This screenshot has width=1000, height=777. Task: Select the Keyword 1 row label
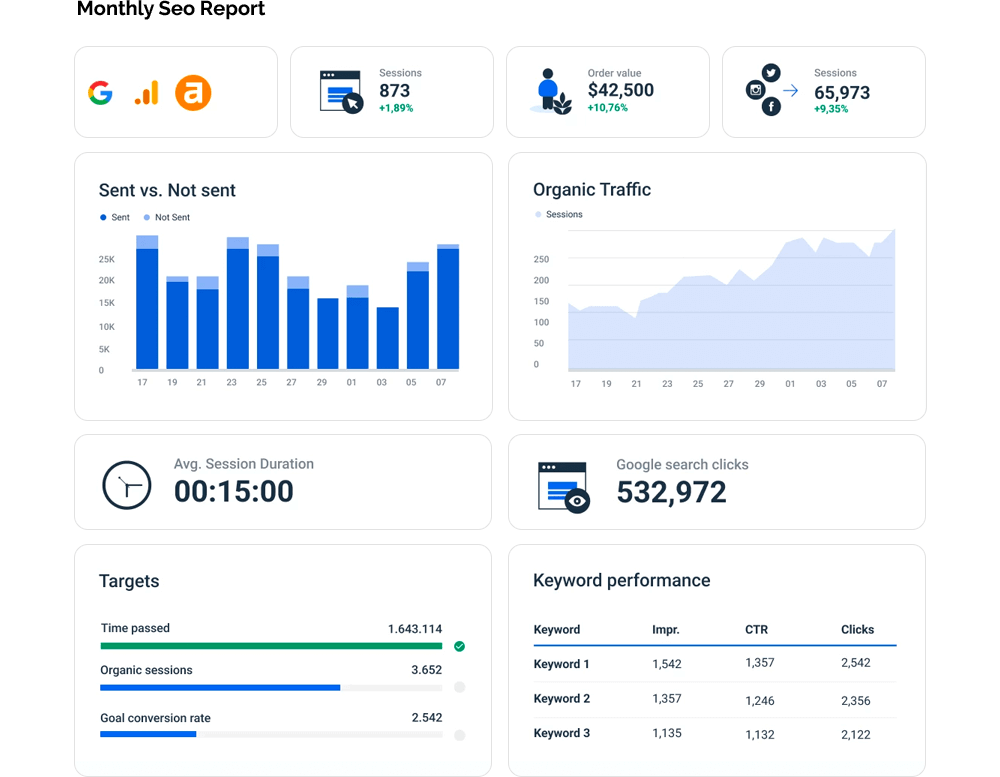[561, 664]
